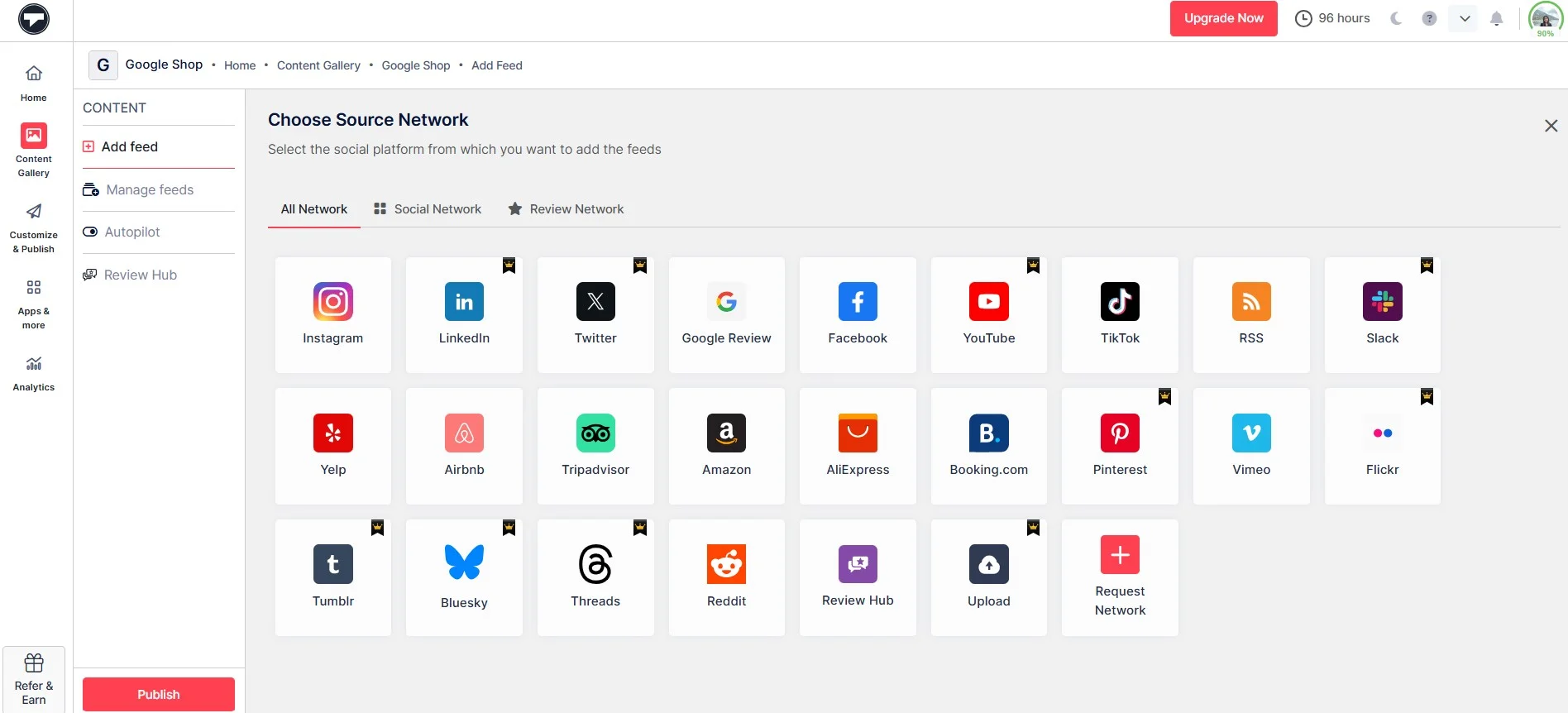
Task: Pick the Tripadvisor source icon
Action: (x=595, y=445)
